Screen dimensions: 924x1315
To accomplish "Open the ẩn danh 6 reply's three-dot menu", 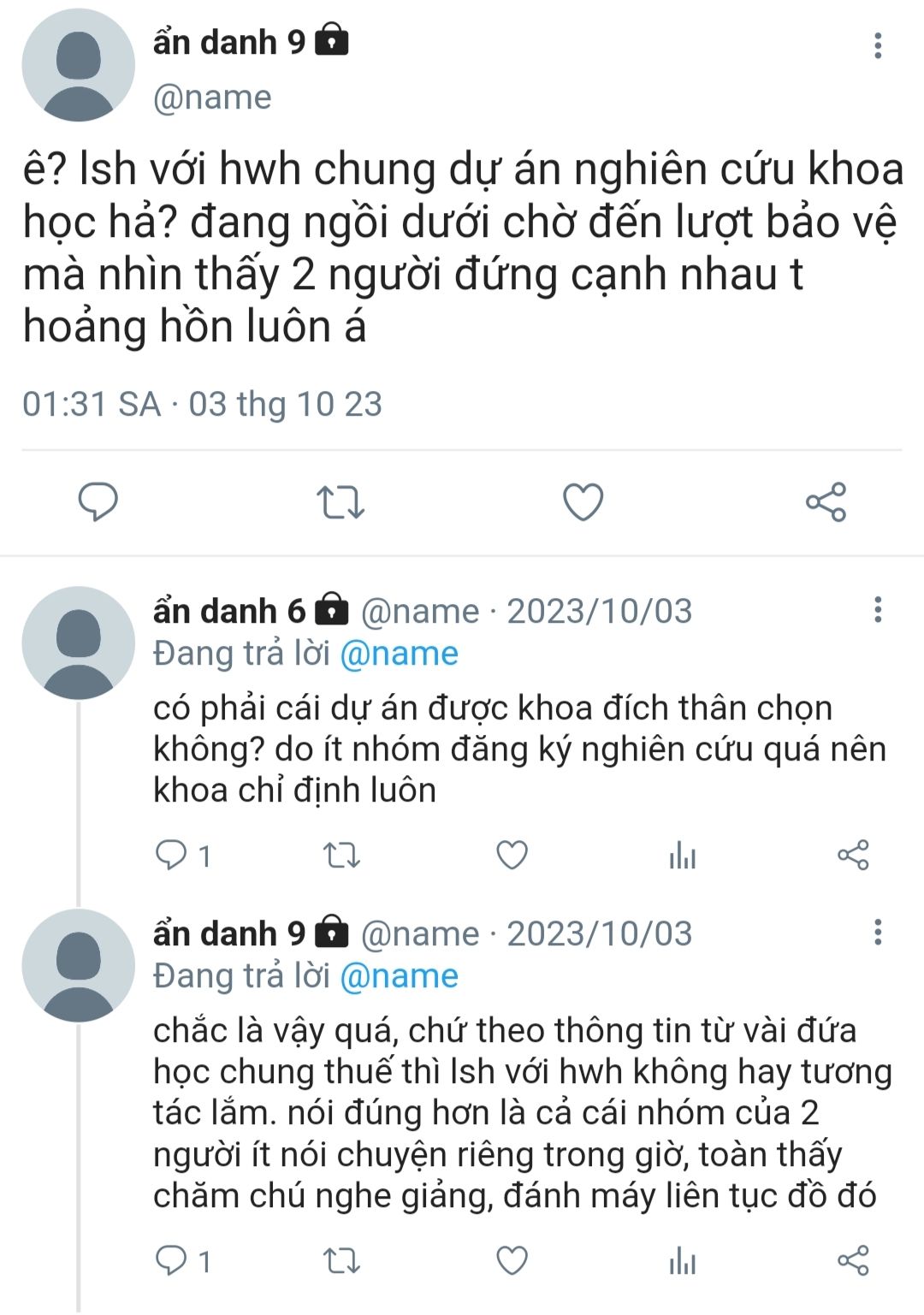I will pos(877,609).
